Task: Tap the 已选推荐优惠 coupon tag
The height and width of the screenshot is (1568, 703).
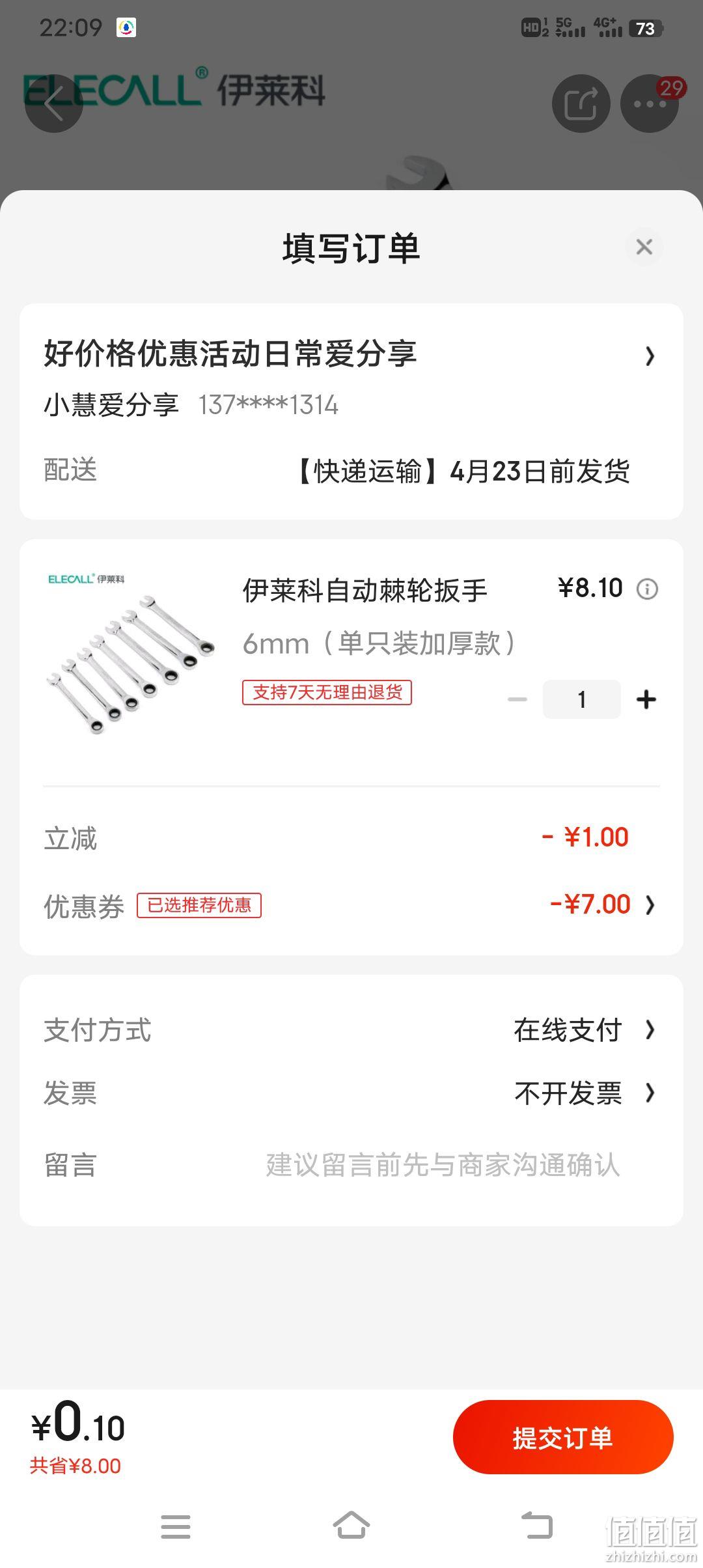Action: tap(199, 905)
